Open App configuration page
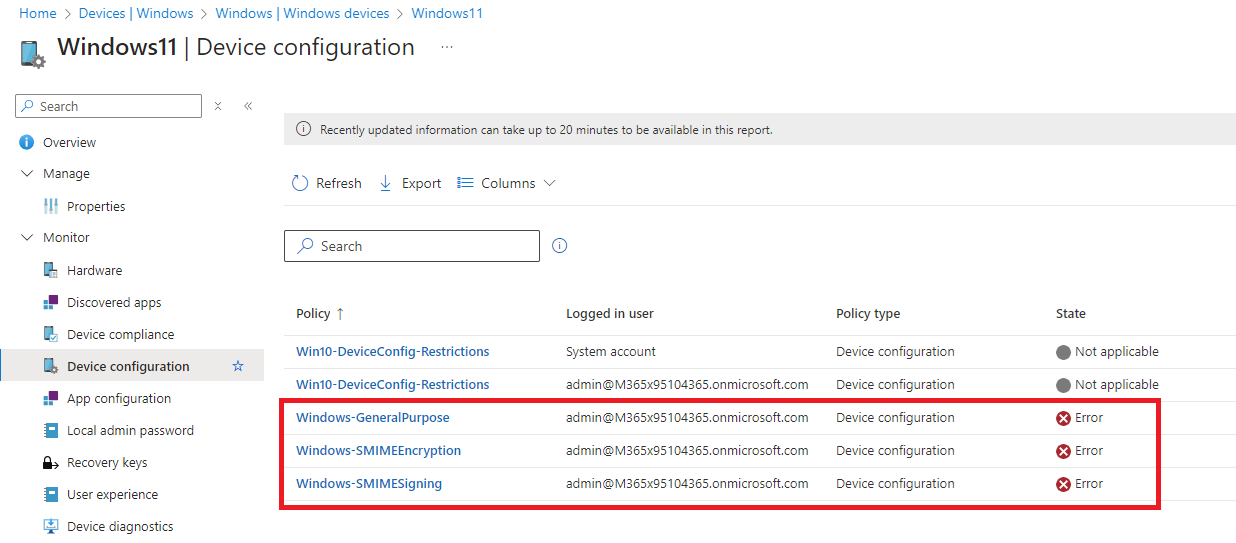The image size is (1236, 543). tap(119, 398)
